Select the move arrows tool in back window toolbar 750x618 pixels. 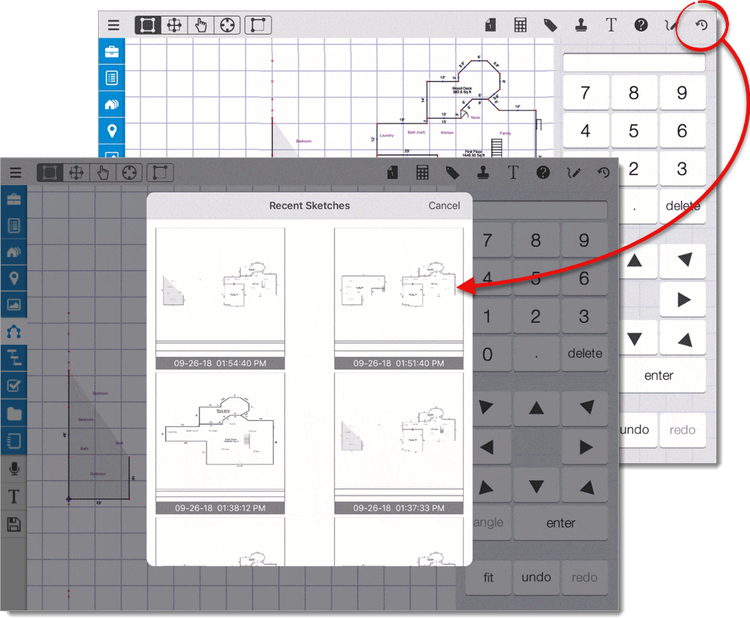click(174, 25)
